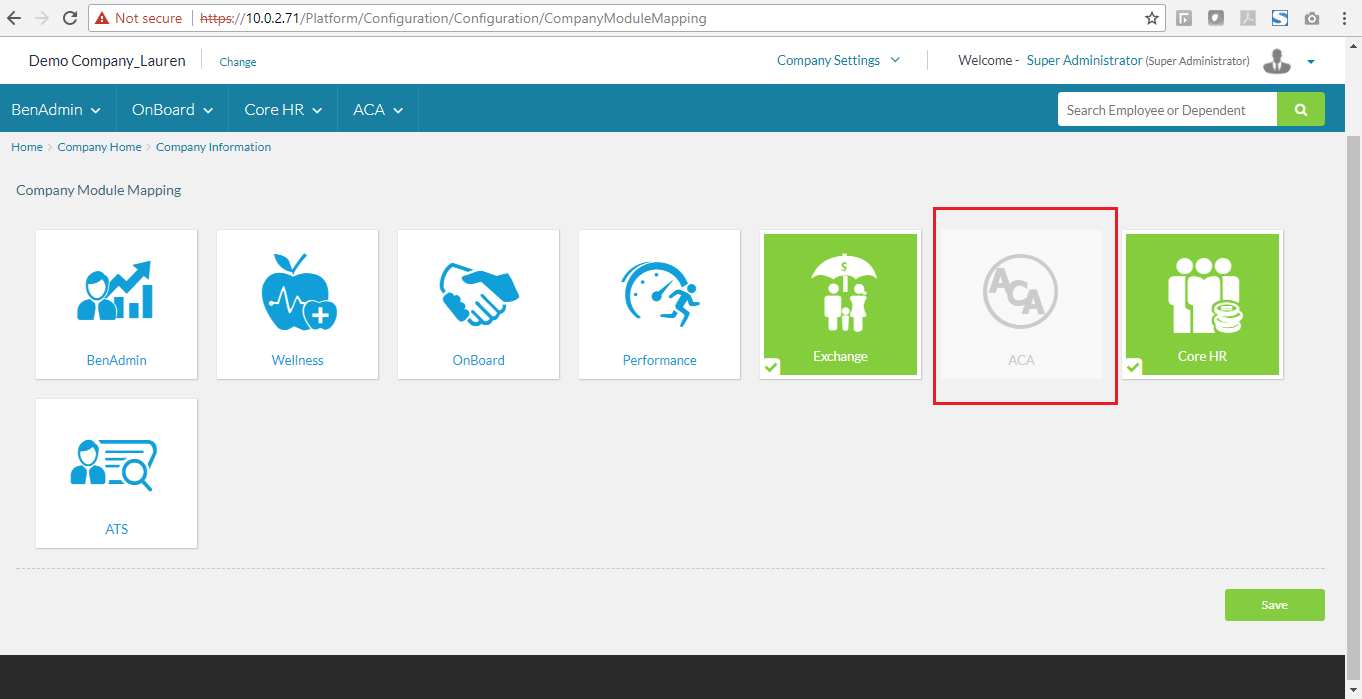Image resolution: width=1362 pixels, height=699 pixels.
Task: Select the ATS candidate search icon tile
Action: pos(116,463)
